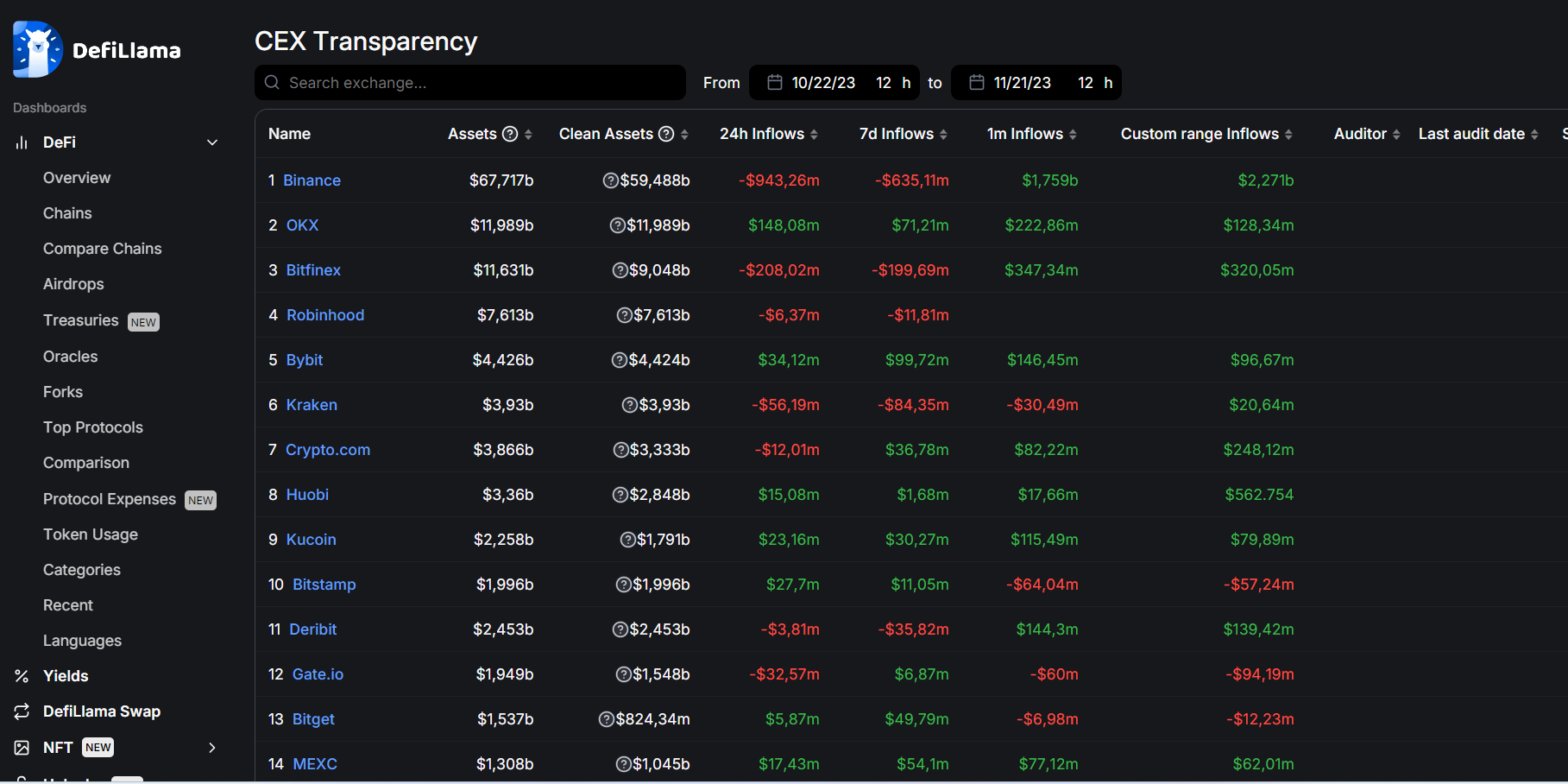
Task: Click the help icon beside Gate.io clean assets
Action: 623,674
